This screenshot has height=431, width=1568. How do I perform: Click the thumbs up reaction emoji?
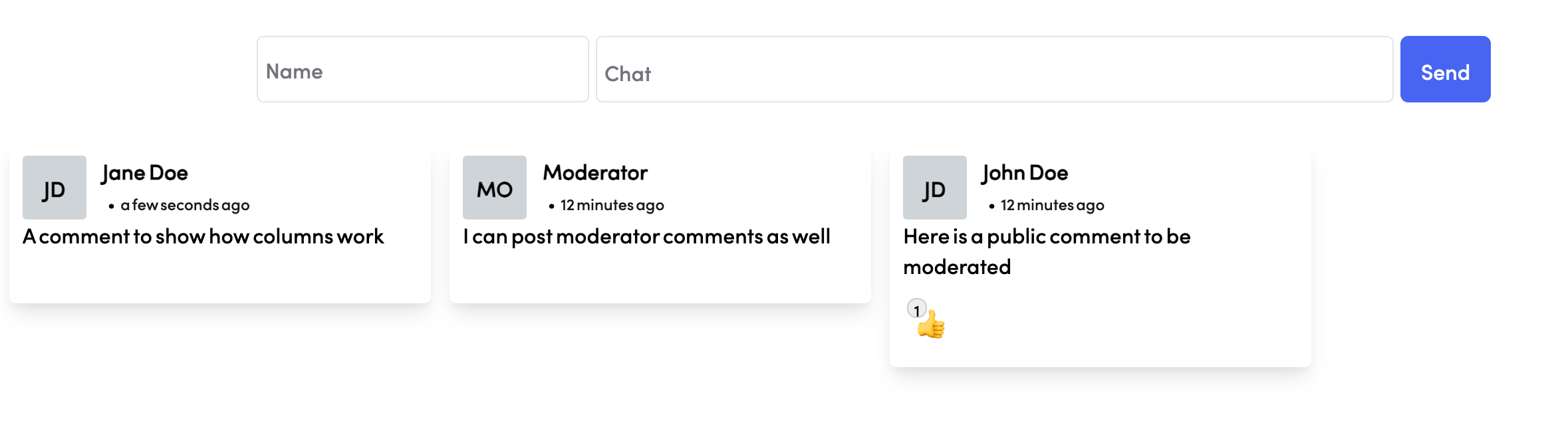pyautogui.click(x=932, y=325)
